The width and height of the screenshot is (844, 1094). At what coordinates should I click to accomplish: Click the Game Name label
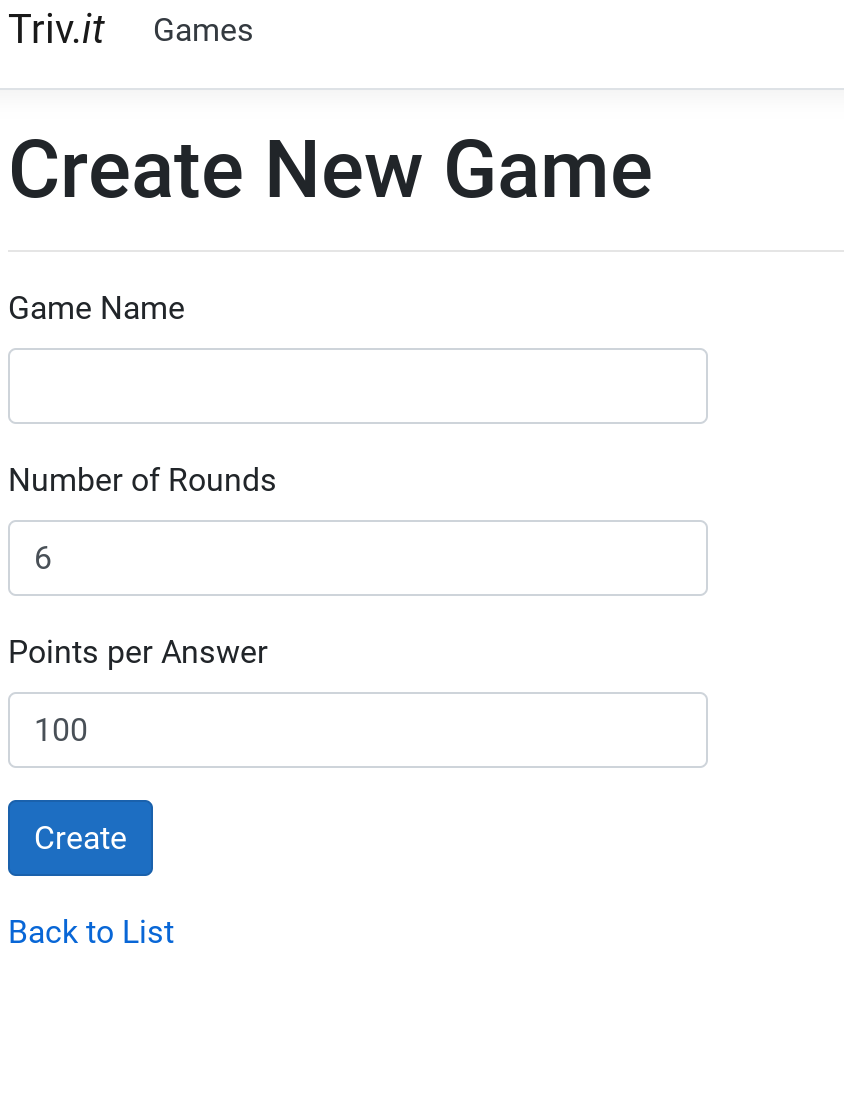point(96,308)
